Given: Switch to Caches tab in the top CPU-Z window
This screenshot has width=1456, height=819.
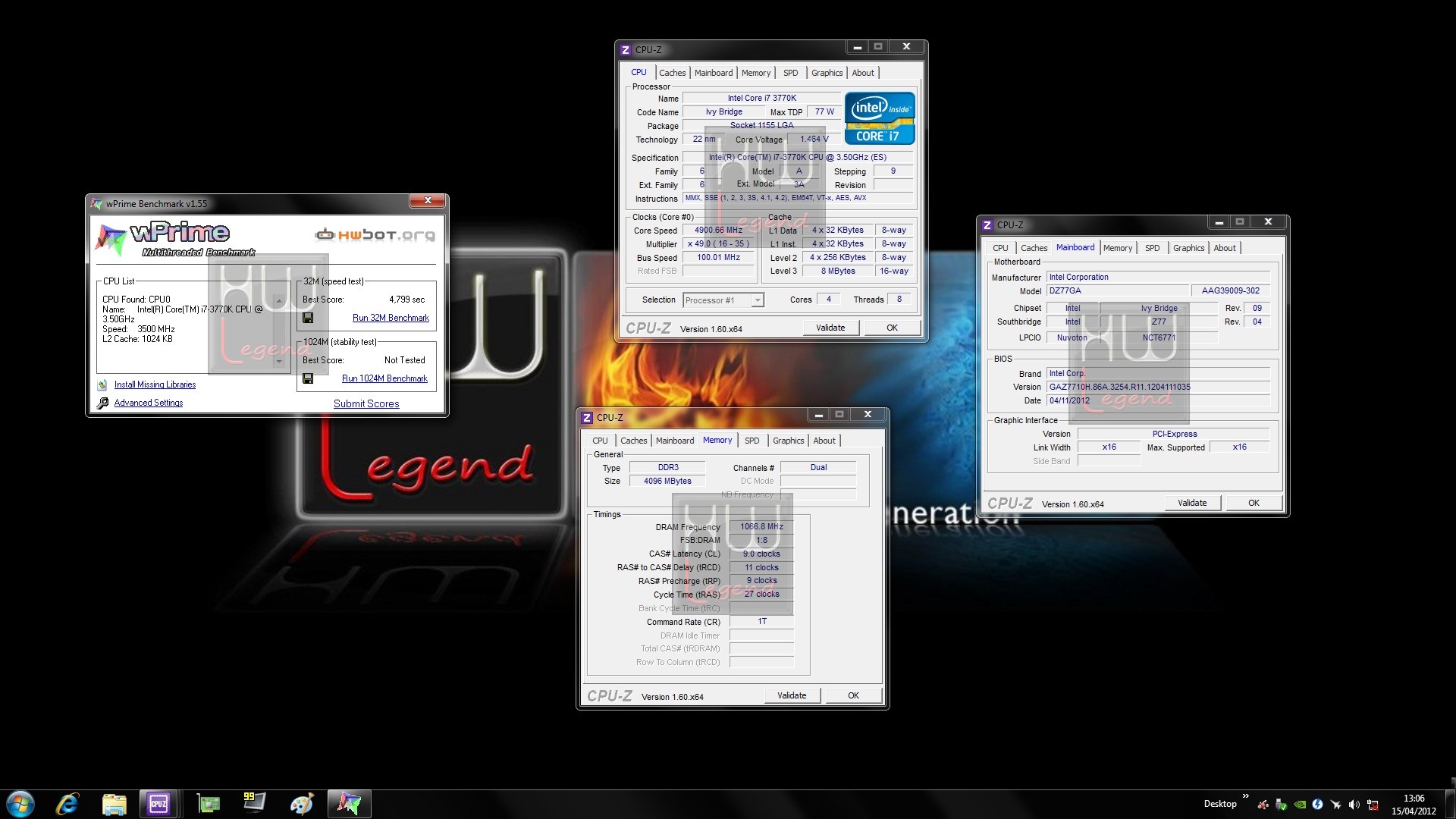Looking at the screenshot, I should [672, 73].
